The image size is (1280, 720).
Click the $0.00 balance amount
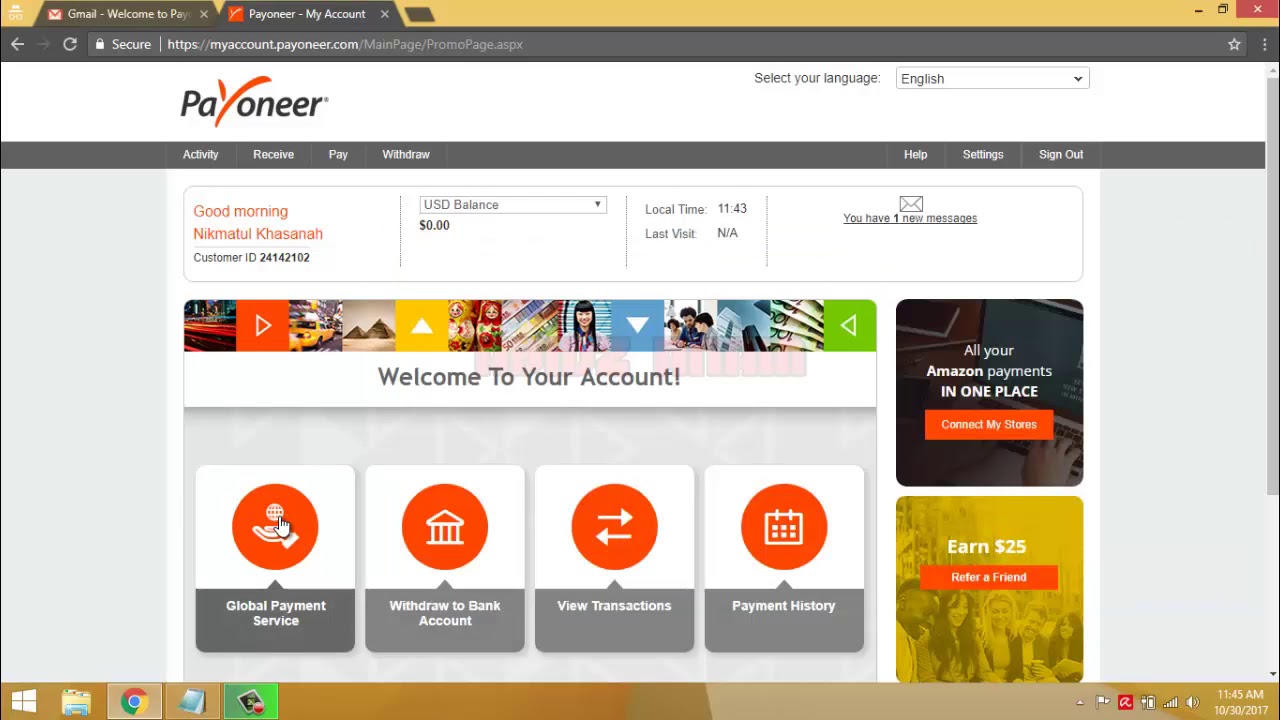(x=434, y=226)
